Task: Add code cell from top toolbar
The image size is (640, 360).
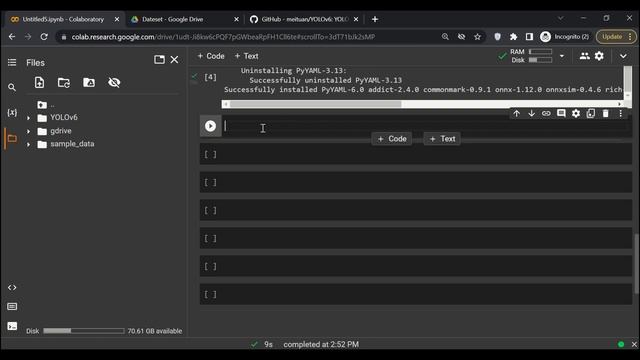Action: tap(211, 56)
